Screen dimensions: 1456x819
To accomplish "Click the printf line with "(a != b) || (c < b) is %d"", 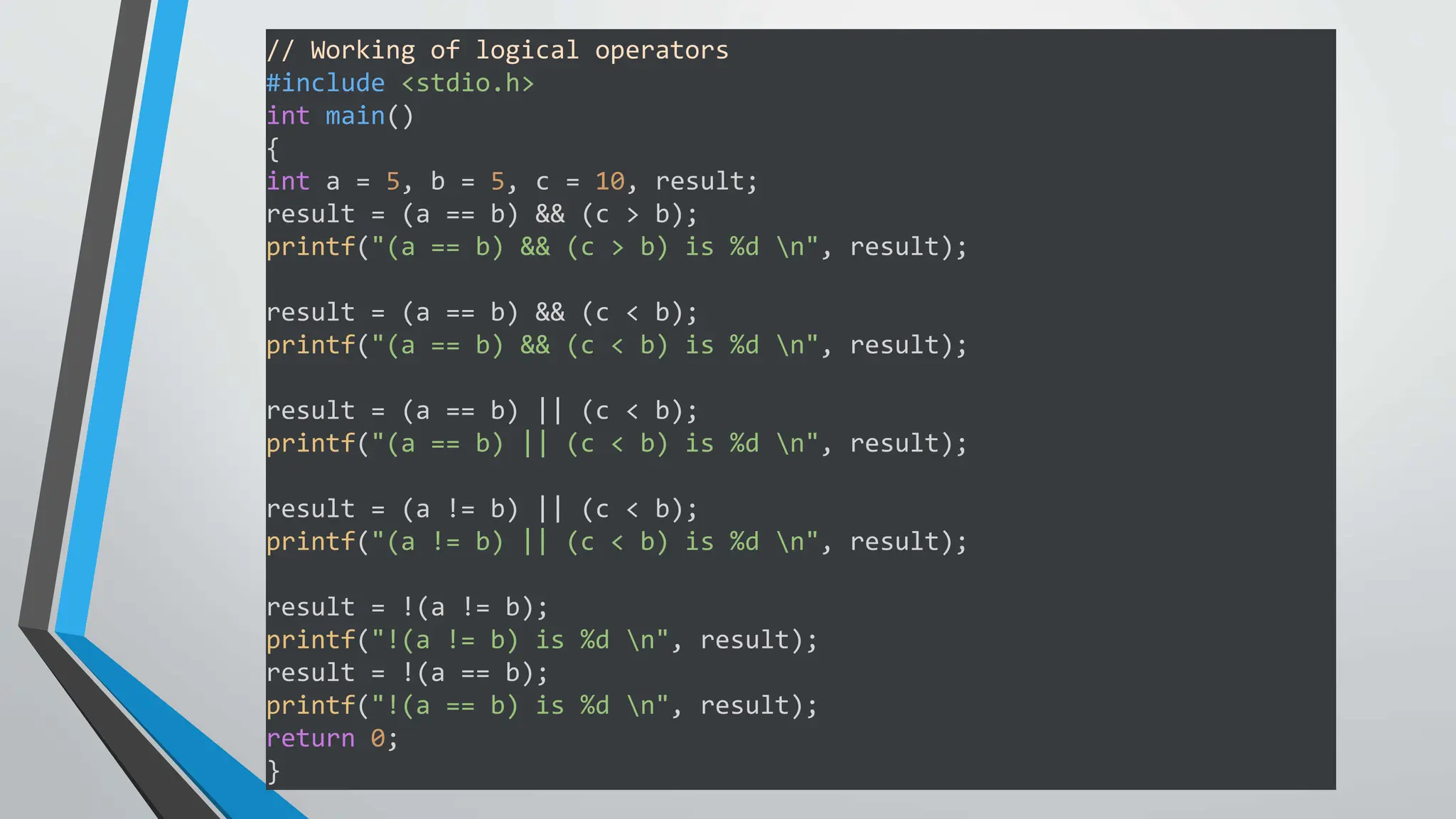I will pos(617,541).
